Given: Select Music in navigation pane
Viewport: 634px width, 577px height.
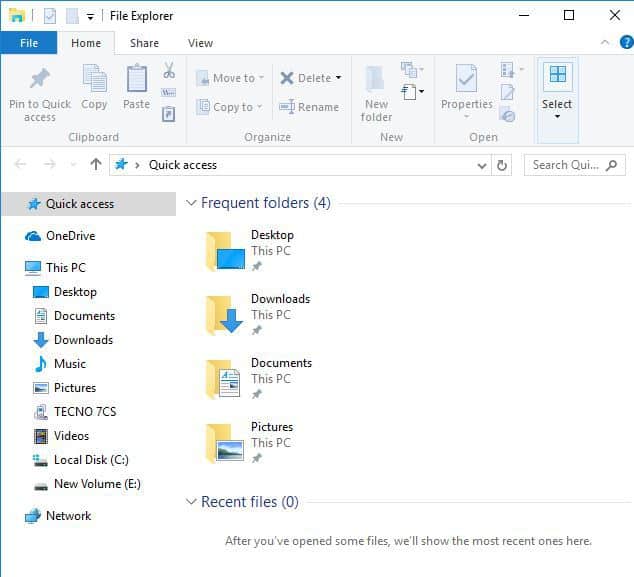Looking at the screenshot, I should (60, 364).
